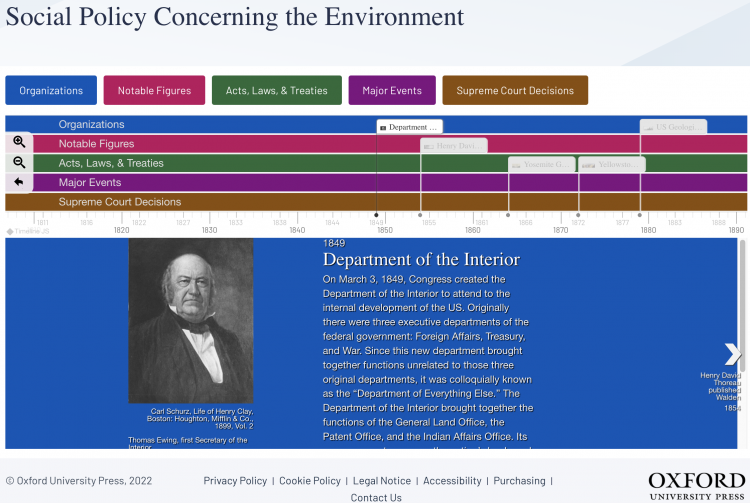Screen dimensions: 750x503
Task: Go to next slide with right chevron
Action: coord(732,354)
